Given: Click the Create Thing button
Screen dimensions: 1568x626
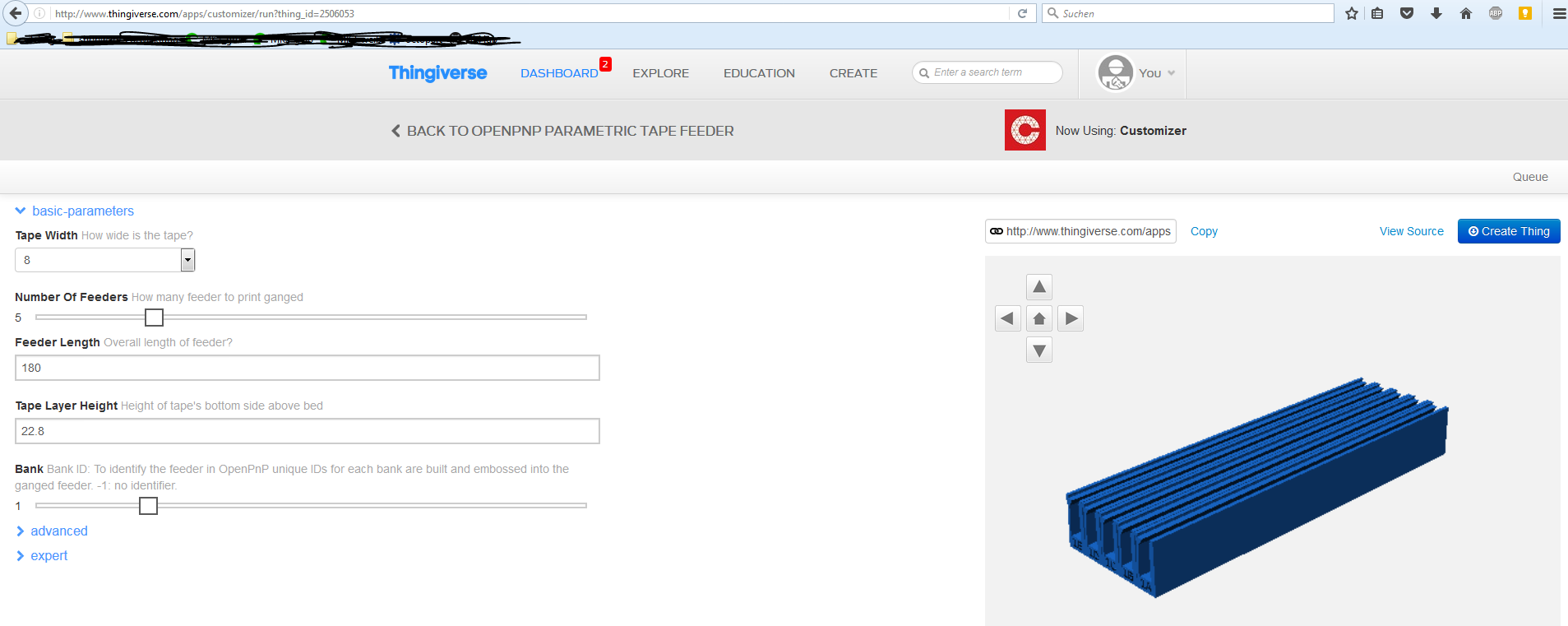Looking at the screenshot, I should (x=1509, y=231).
